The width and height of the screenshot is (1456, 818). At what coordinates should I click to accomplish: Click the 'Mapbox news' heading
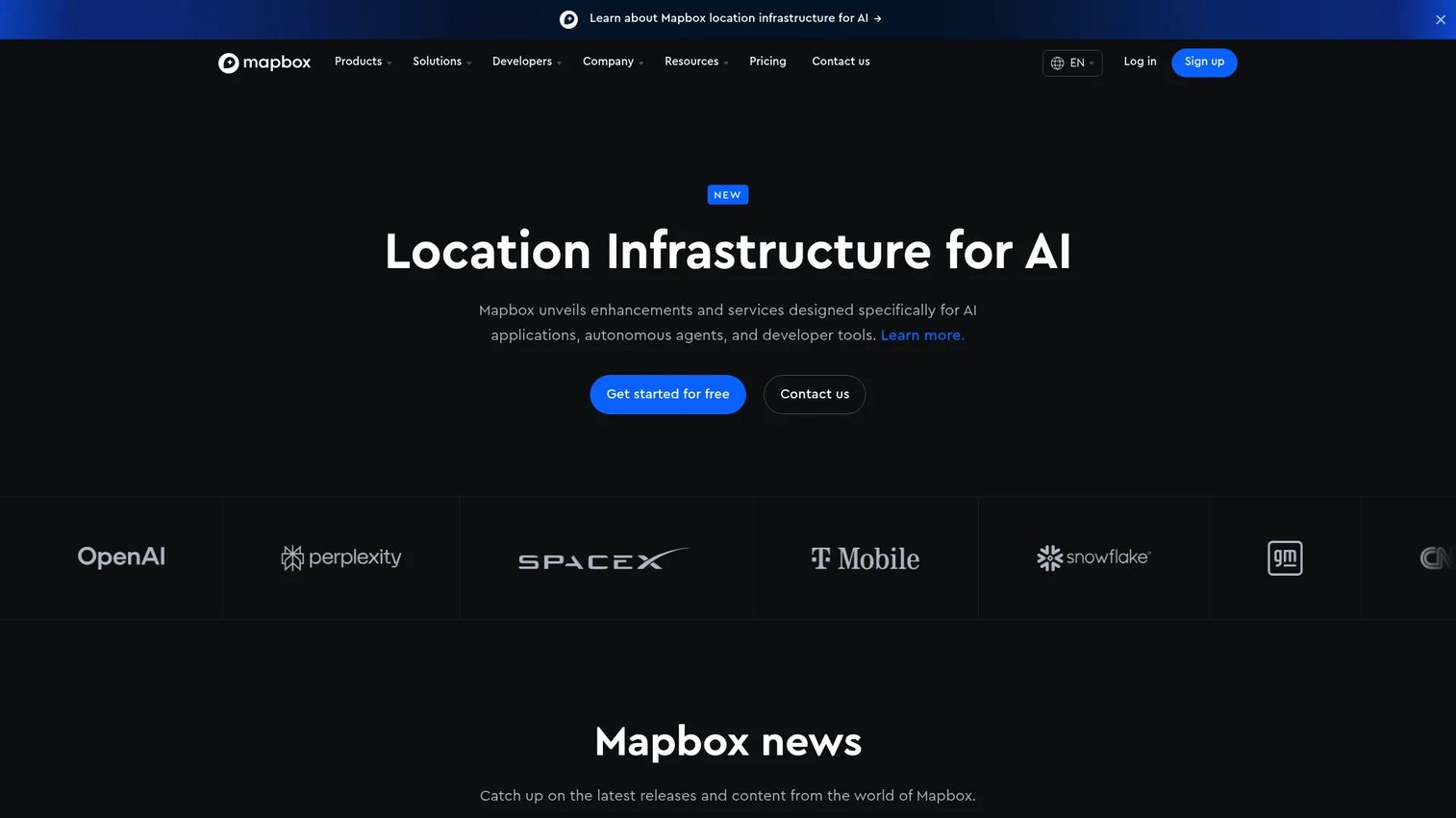[x=728, y=742]
